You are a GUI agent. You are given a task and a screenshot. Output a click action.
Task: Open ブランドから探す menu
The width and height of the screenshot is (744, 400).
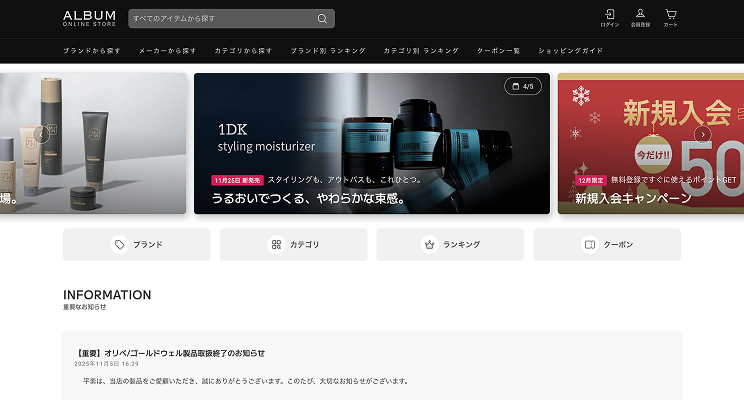pos(92,51)
